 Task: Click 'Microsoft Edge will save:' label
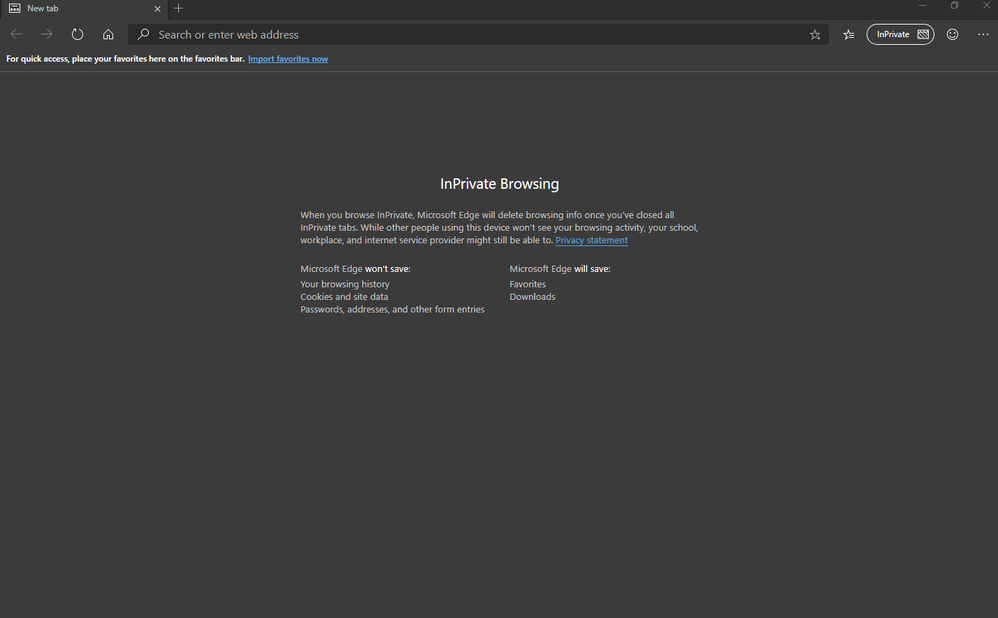(x=559, y=269)
